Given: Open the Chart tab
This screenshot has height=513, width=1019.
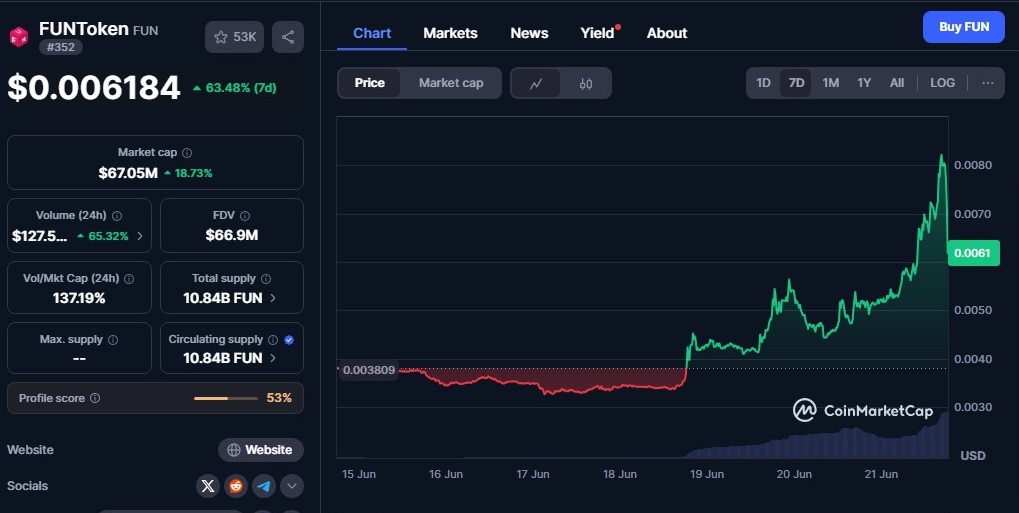Looking at the screenshot, I should click(x=372, y=33).
